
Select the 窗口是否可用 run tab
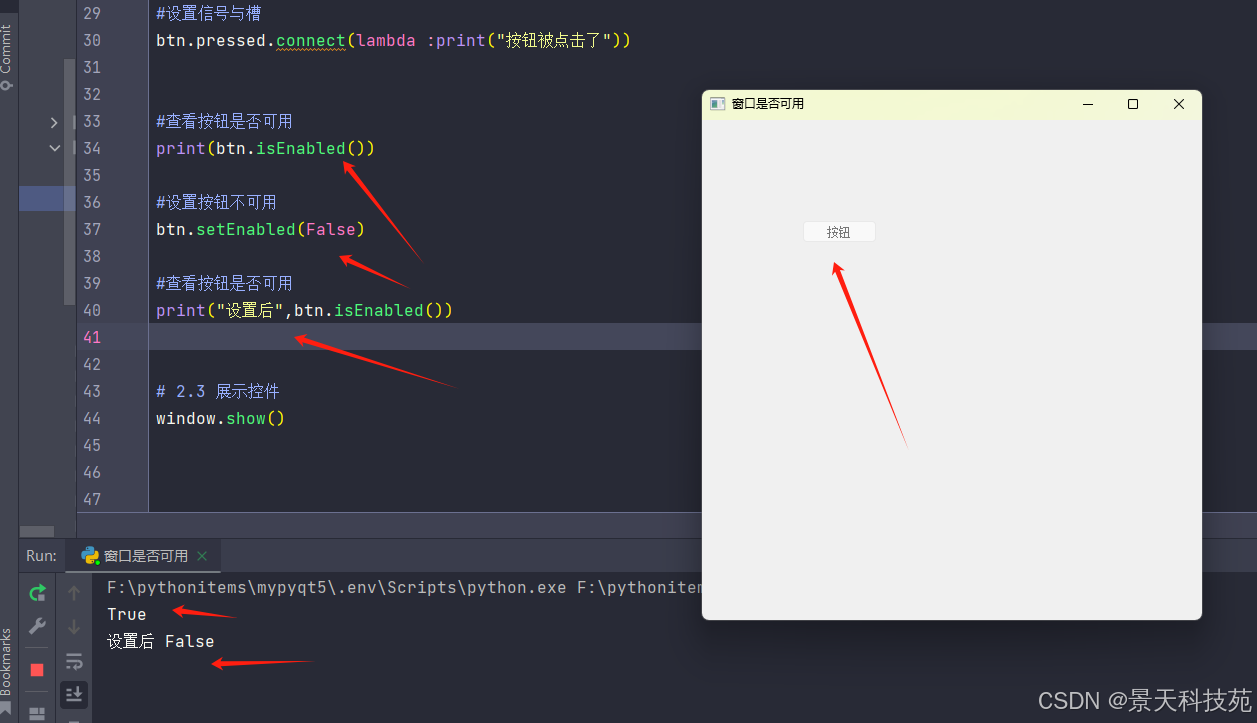point(145,556)
